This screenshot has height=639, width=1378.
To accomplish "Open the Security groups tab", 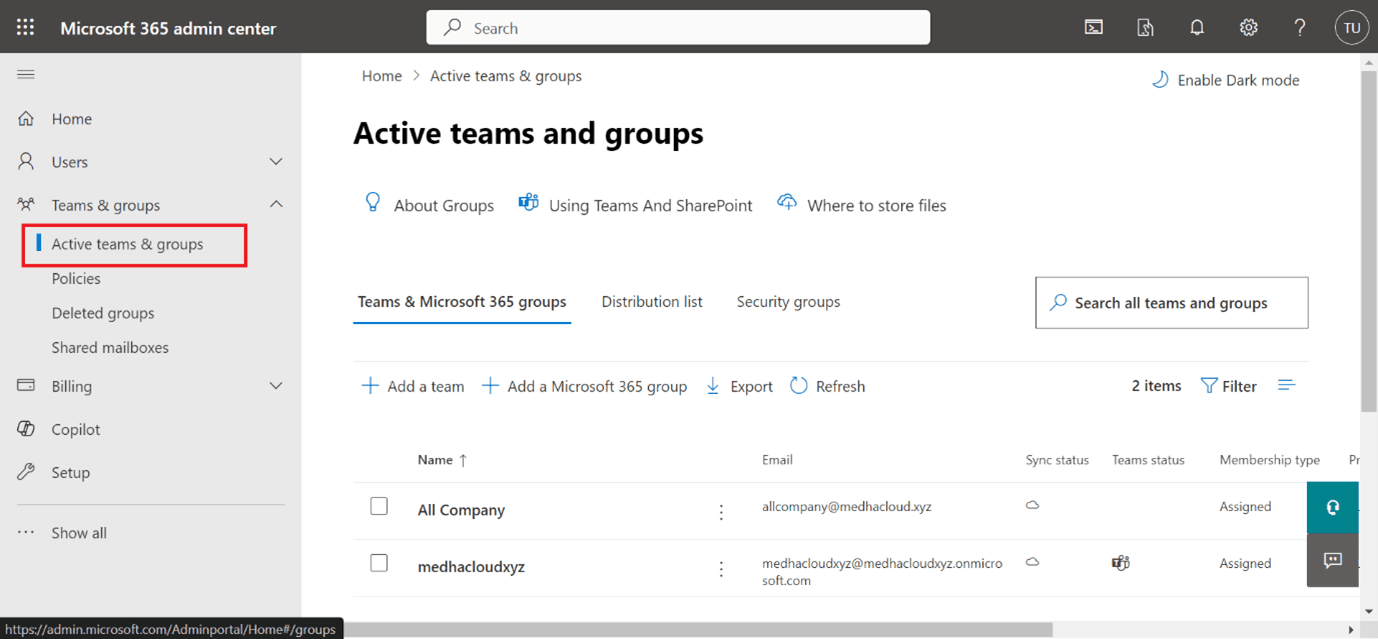I will (x=788, y=301).
